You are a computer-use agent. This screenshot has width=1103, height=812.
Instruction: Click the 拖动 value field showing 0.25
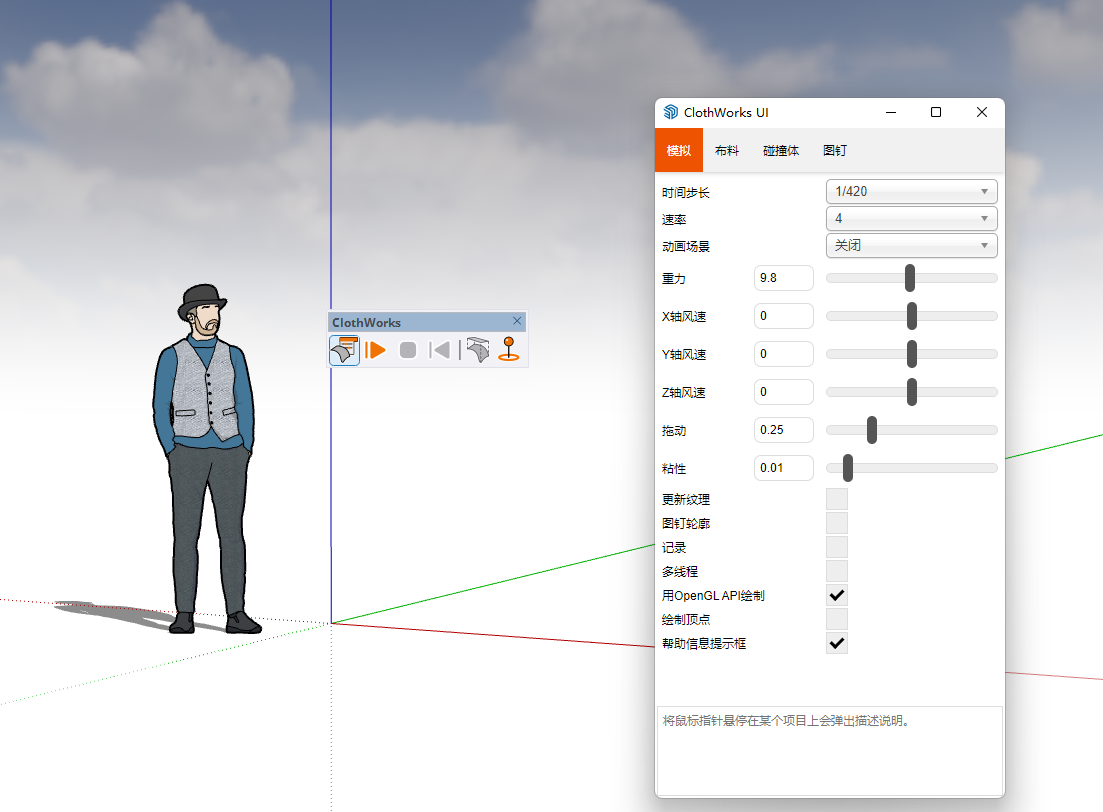[783, 430]
